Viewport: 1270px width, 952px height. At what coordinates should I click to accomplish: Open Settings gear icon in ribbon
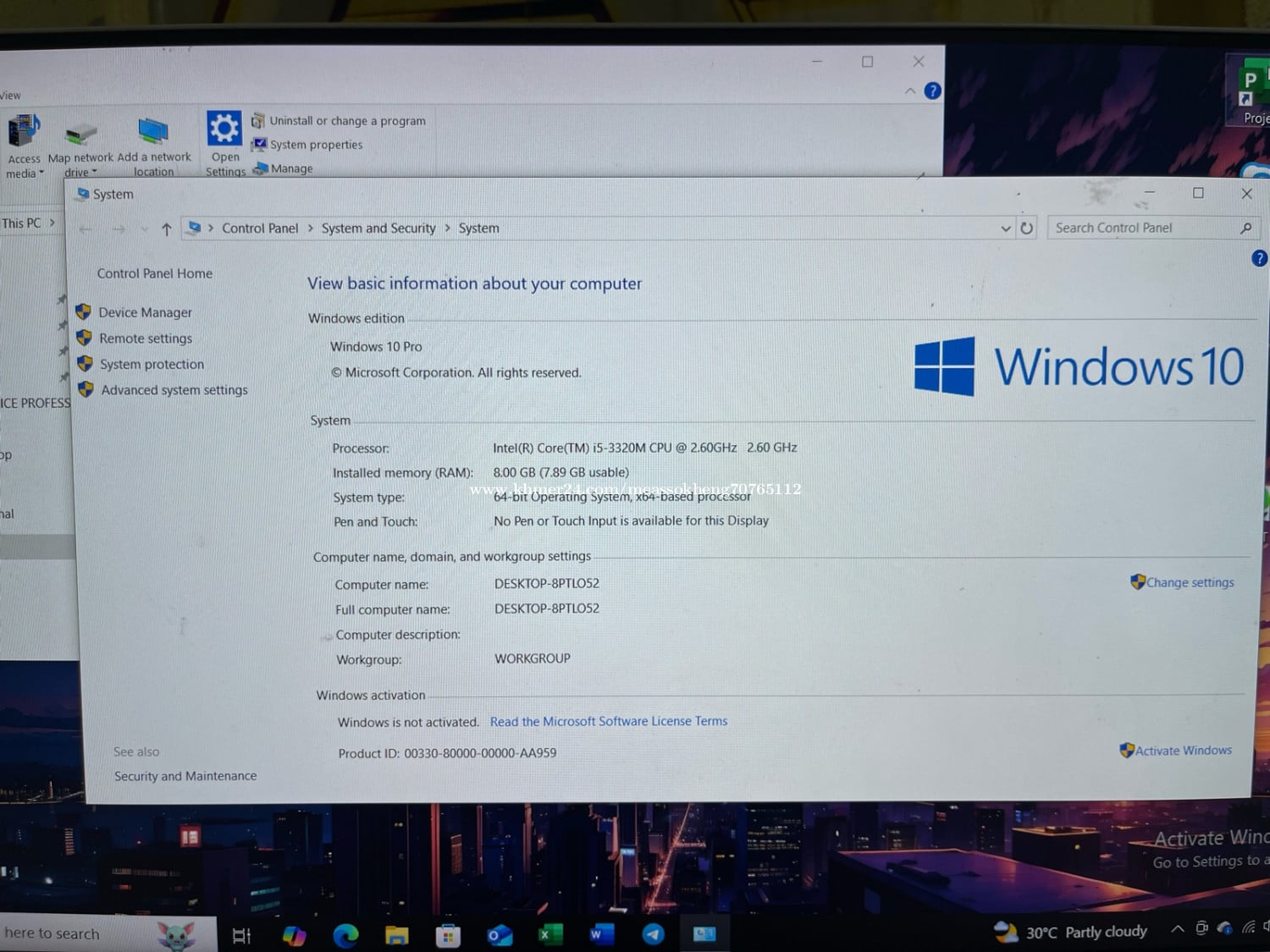(224, 129)
